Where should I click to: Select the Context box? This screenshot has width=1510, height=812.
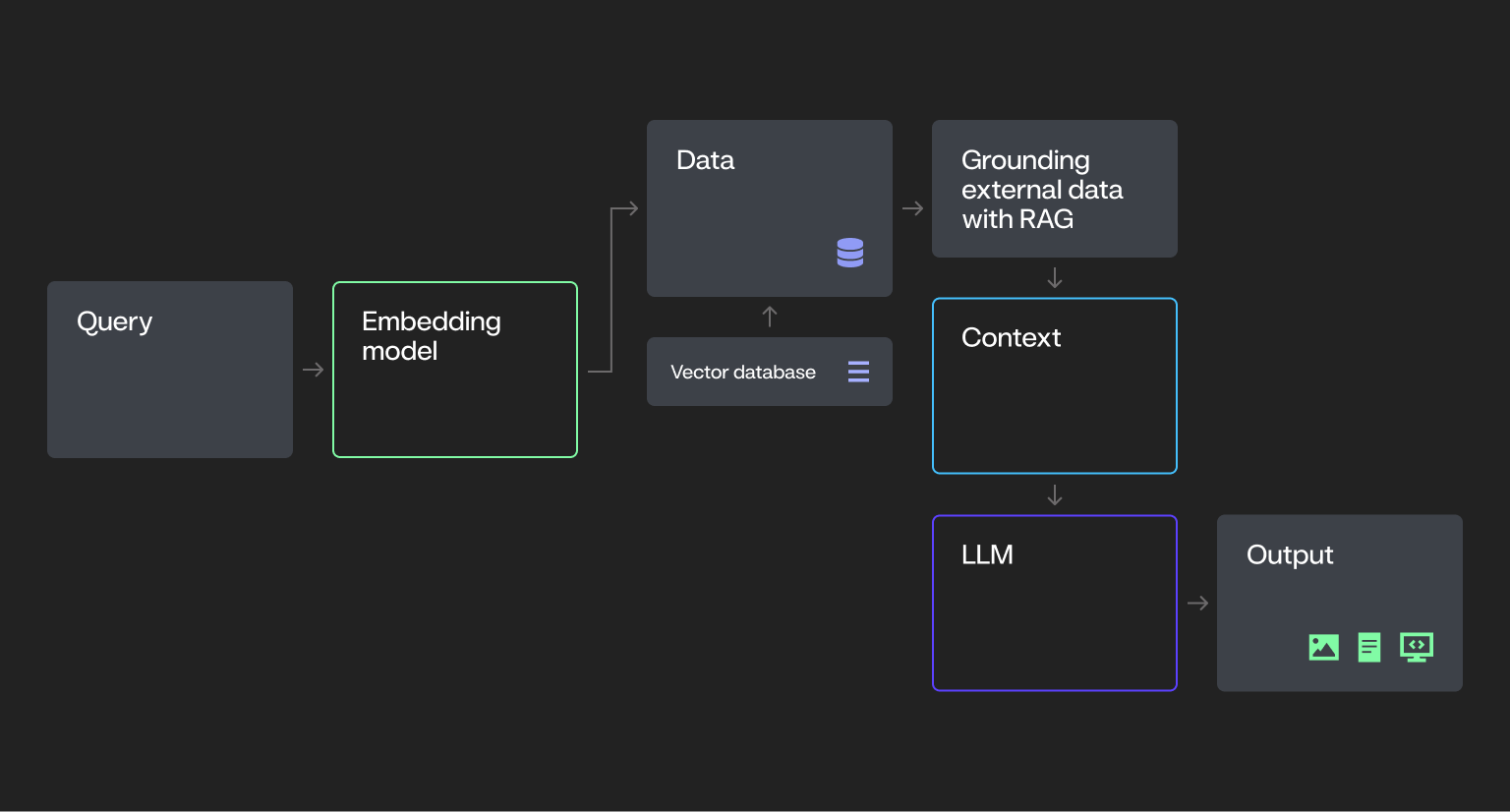point(1055,385)
